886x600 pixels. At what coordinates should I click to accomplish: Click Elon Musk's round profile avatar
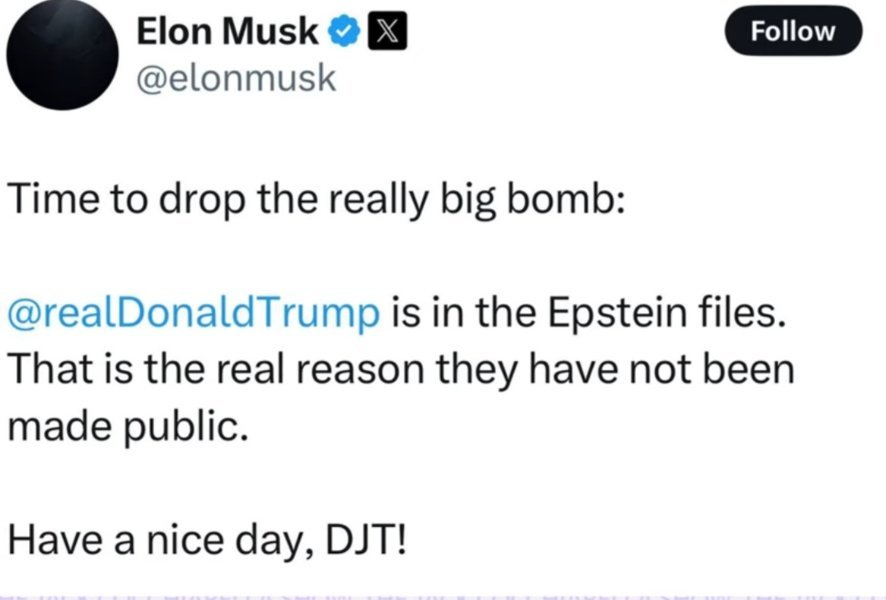coord(63,54)
